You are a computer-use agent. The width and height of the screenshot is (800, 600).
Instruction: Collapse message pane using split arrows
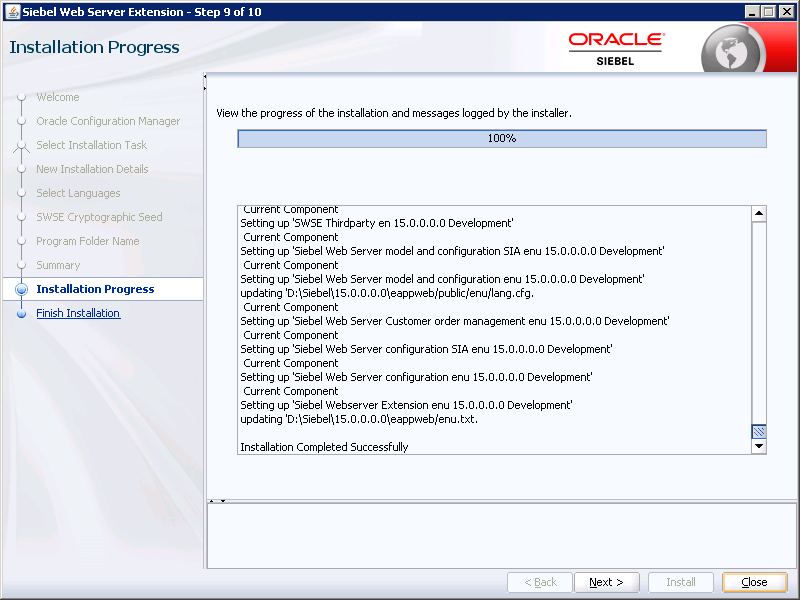click(223, 501)
